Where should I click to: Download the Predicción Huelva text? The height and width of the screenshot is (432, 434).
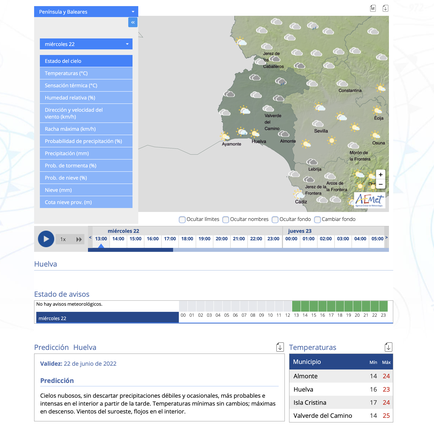pyautogui.click(x=280, y=347)
